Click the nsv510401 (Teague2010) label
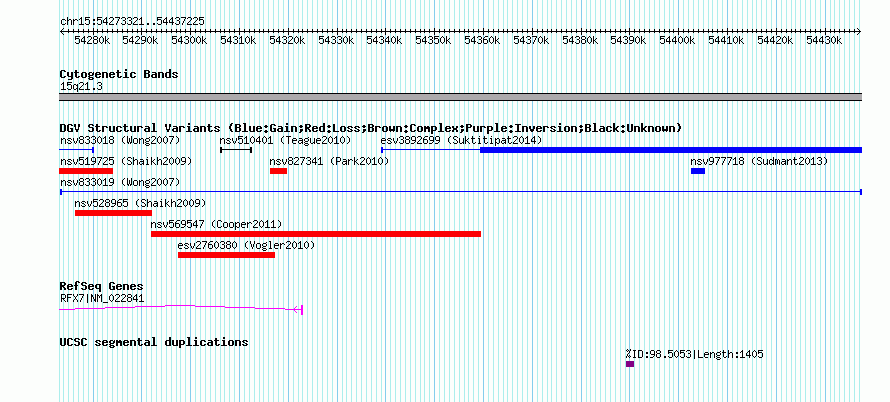This screenshot has width=890, height=402. [285, 140]
